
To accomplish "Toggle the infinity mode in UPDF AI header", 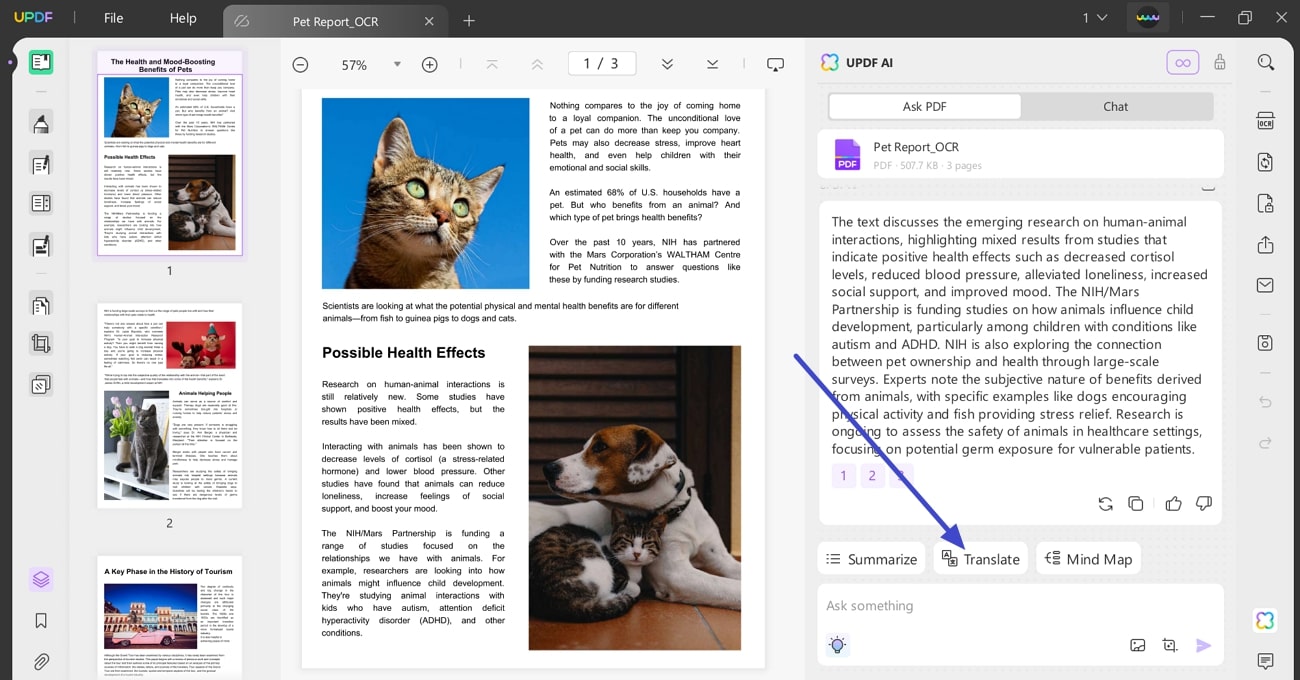I will [1183, 62].
